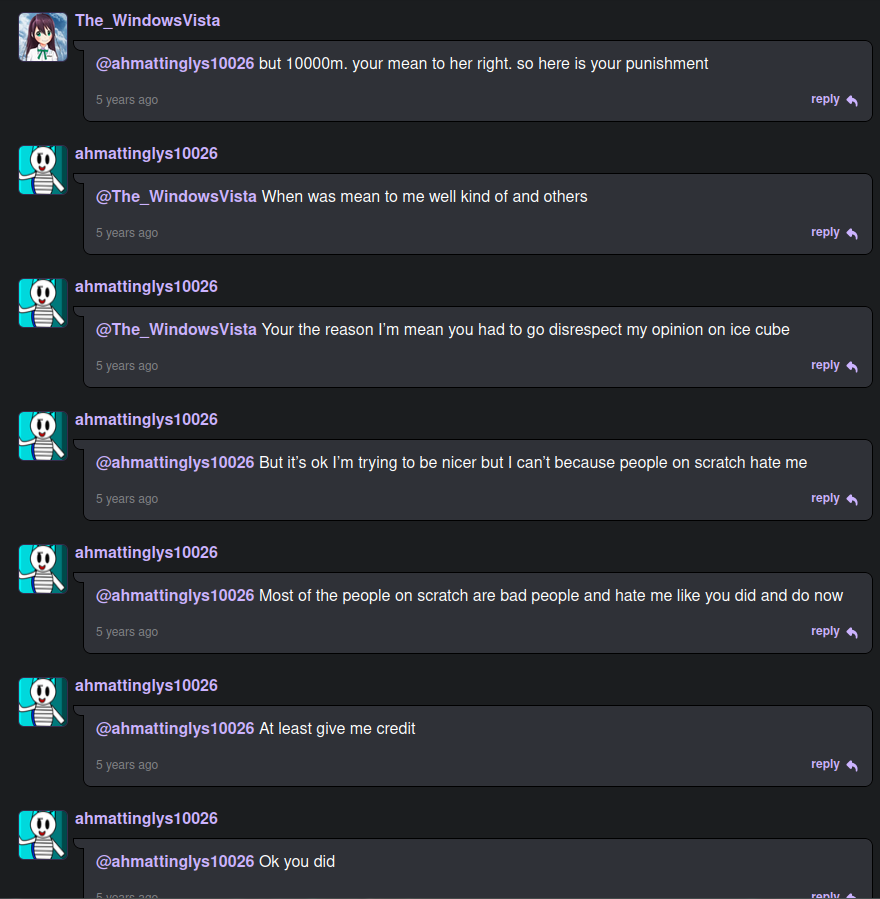The width and height of the screenshot is (880, 899).
Task: Open avatar next to "At least give me credit" comment
Action: 43,702
